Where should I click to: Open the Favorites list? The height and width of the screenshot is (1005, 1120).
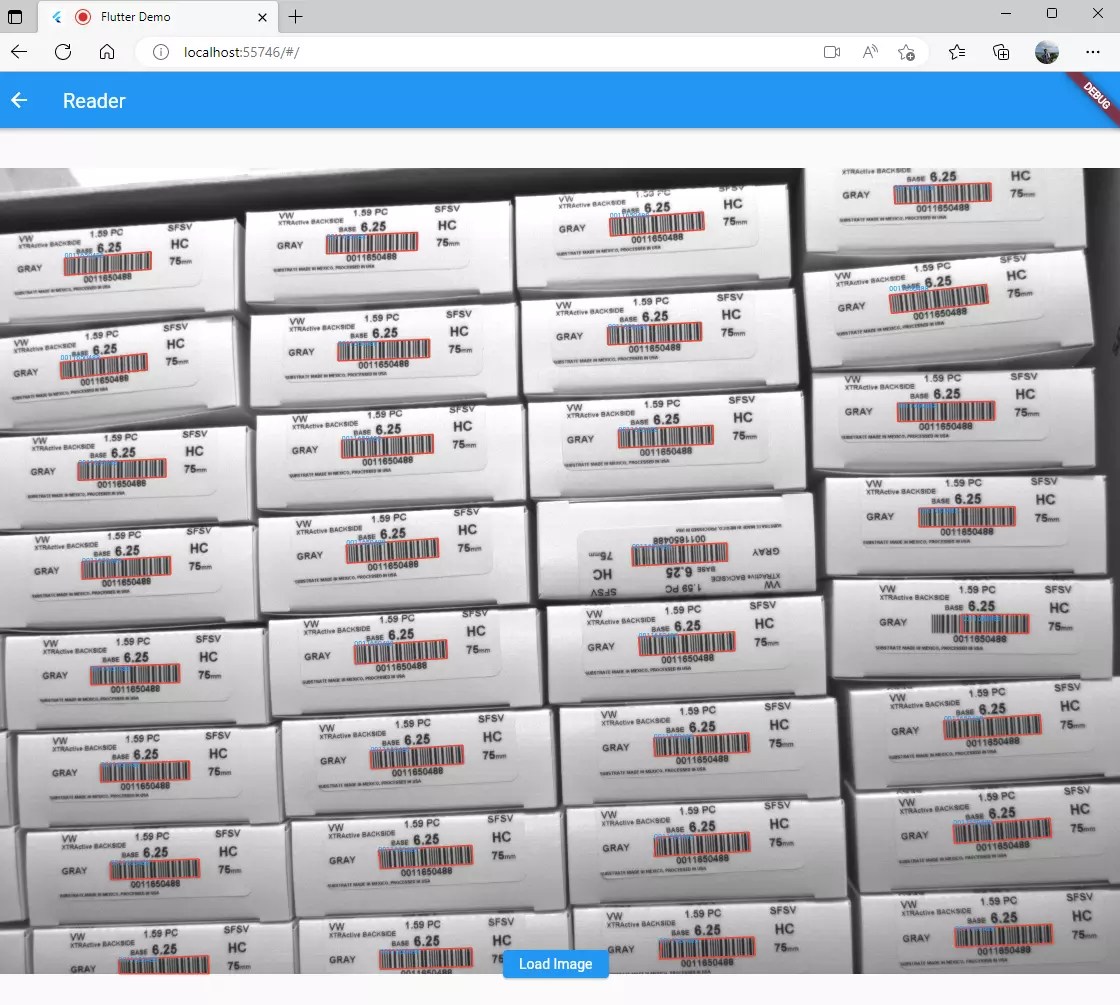coord(957,52)
